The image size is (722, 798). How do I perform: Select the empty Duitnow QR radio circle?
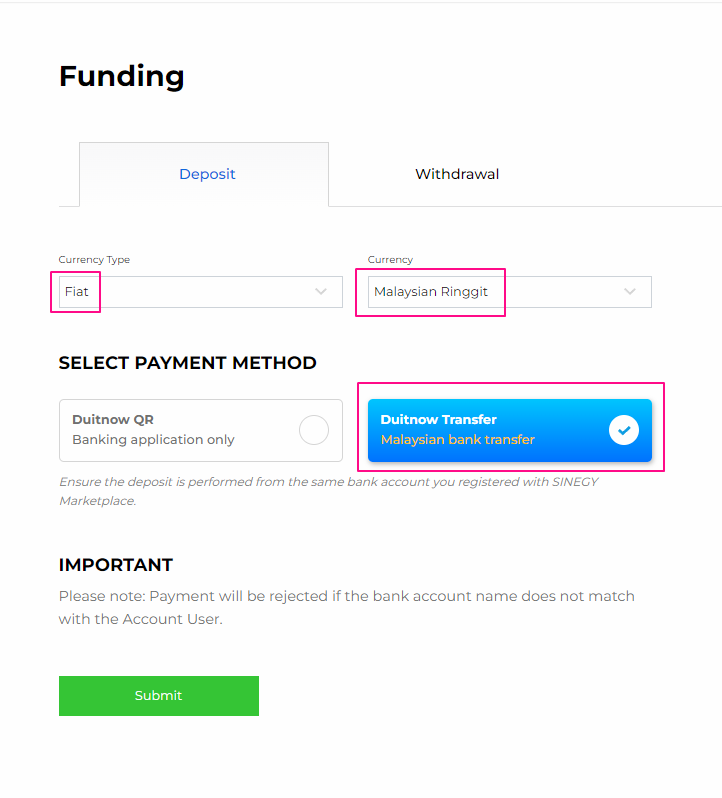point(314,430)
